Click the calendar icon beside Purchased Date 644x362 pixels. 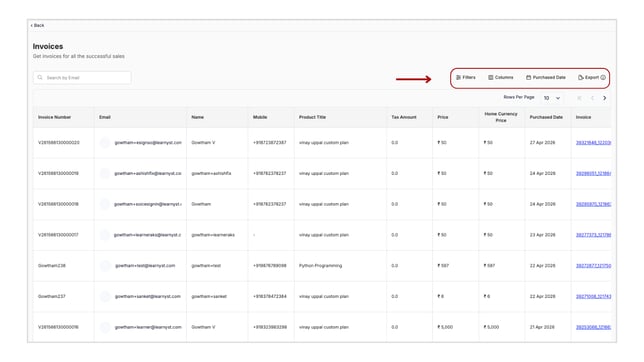[529, 77]
